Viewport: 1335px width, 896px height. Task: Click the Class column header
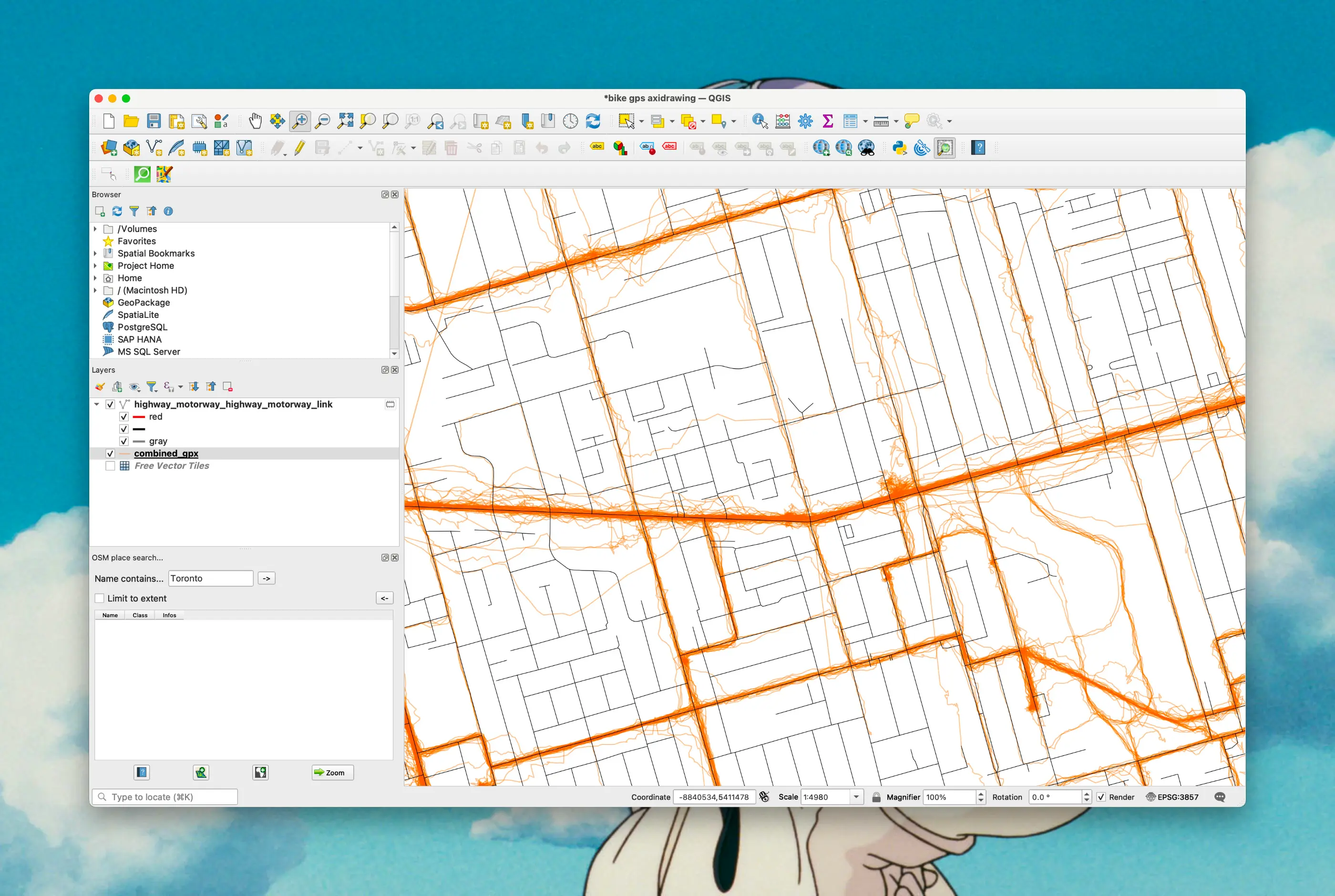140,615
